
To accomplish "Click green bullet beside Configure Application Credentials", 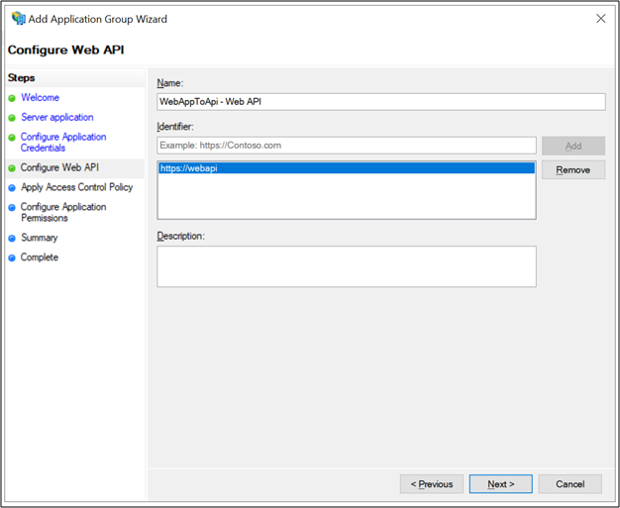I will coord(12,137).
